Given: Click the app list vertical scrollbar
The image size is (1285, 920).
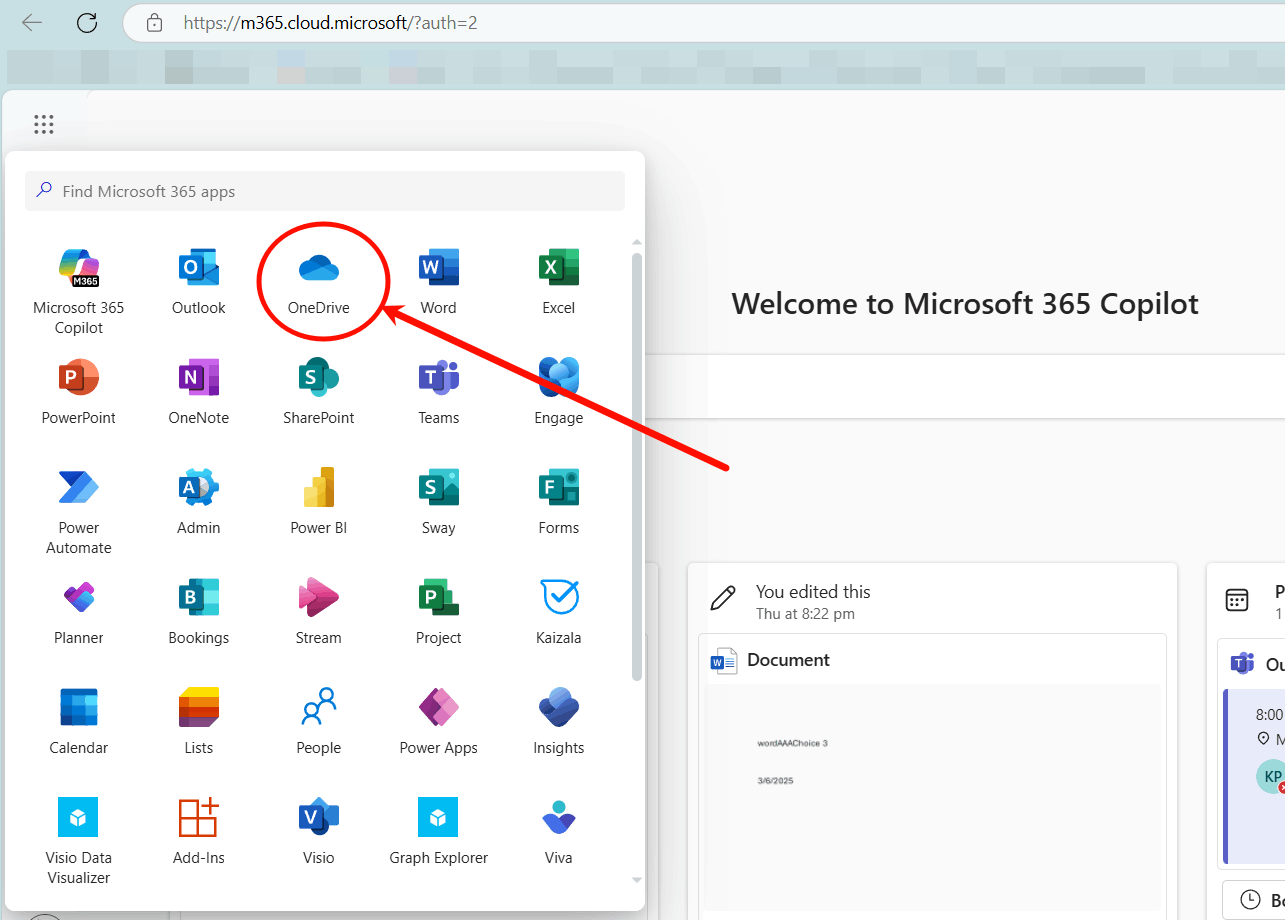Looking at the screenshot, I should pos(637,466).
